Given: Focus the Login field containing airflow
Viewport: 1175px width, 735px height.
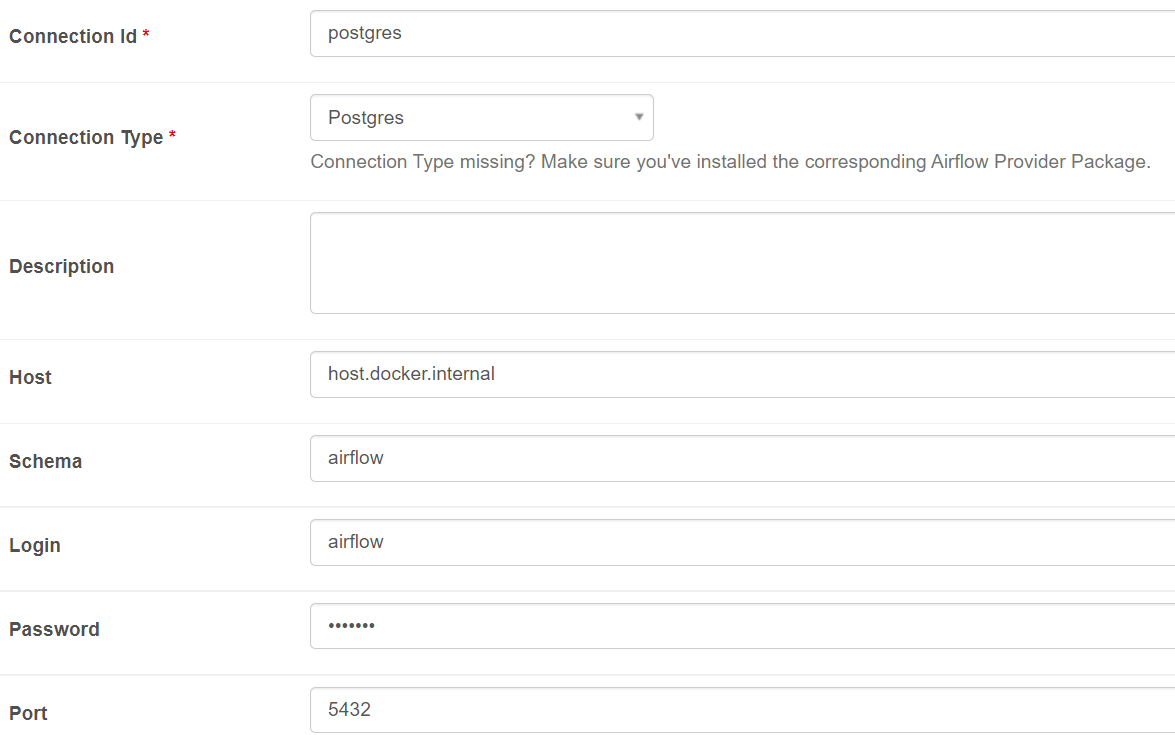Looking at the screenshot, I should [743, 542].
